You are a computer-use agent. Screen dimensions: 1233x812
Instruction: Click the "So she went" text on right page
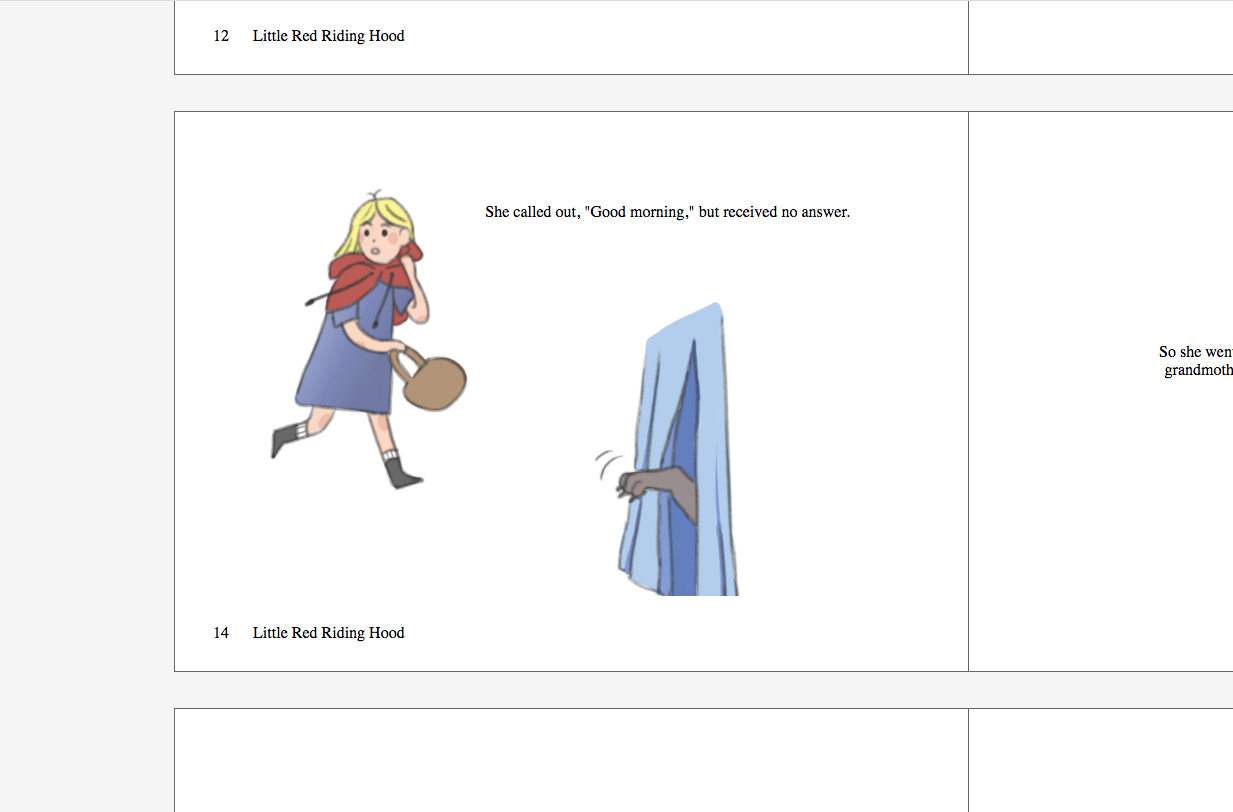[1195, 352]
